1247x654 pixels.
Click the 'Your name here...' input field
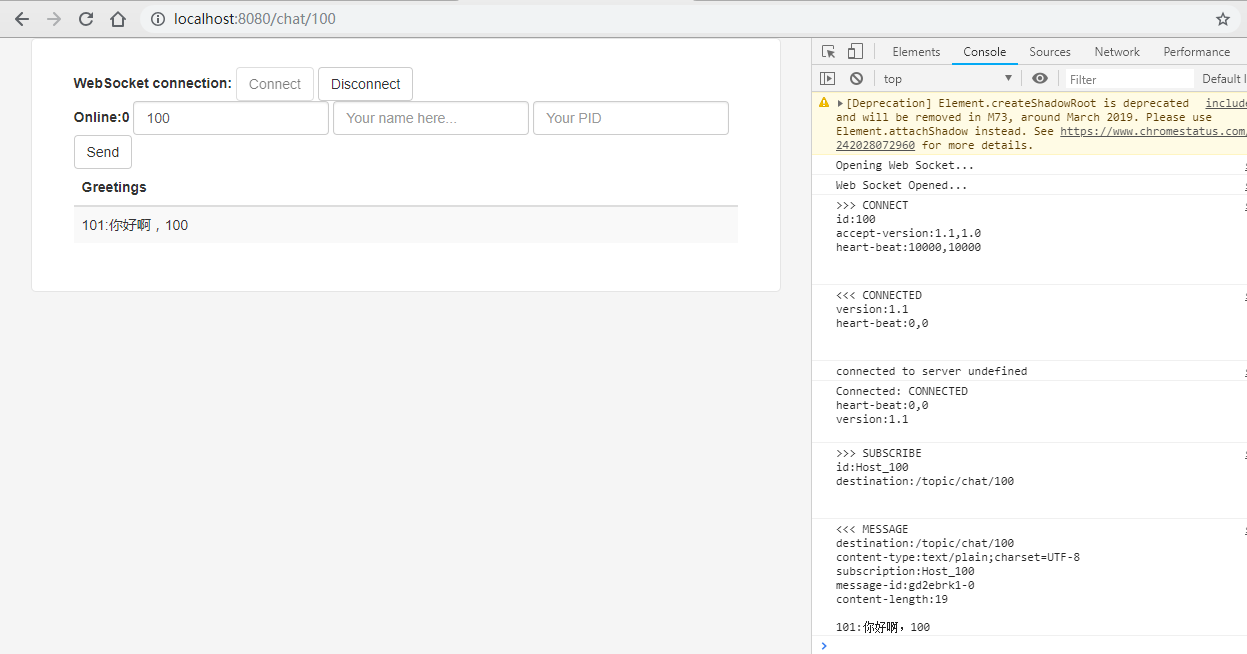click(431, 118)
